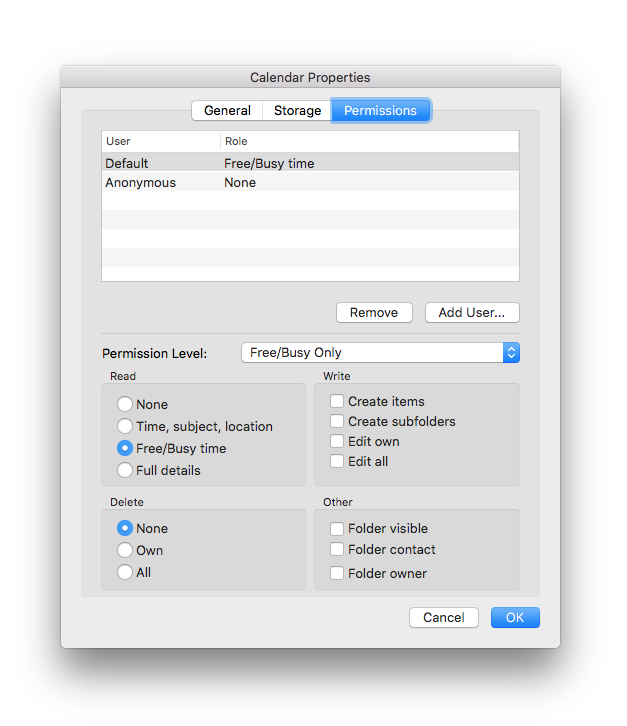Screen dimensions: 627x726
Task: Select Free/Busy time read option
Action: [125, 448]
